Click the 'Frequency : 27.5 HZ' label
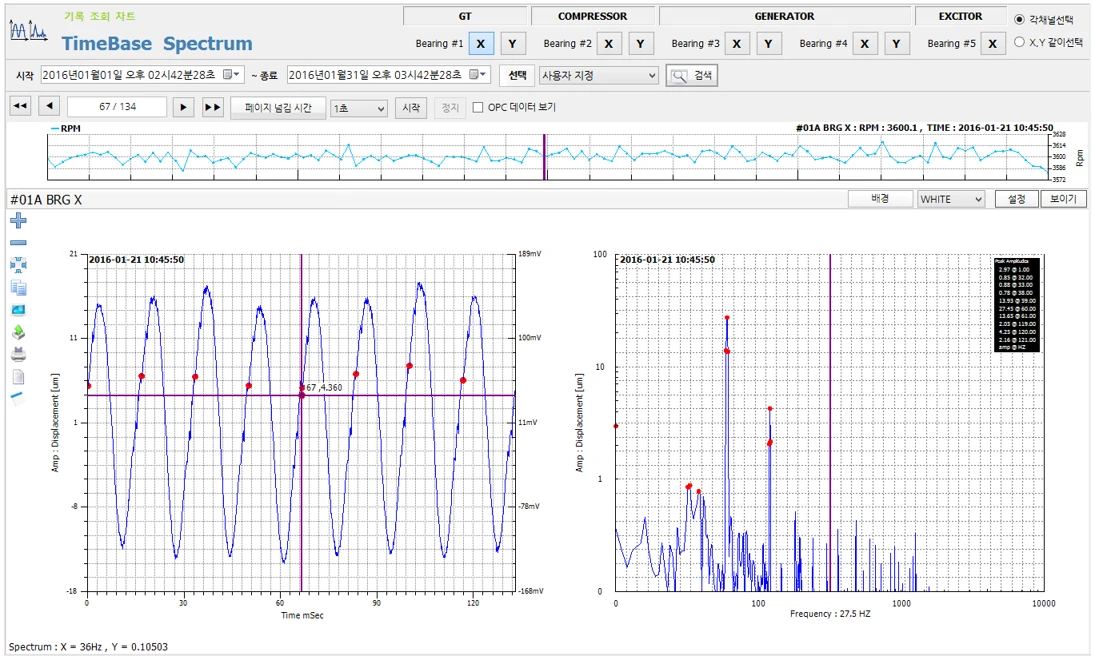Image resolution: width=1094 pixels, height=660 pixels. coord(830,614)
